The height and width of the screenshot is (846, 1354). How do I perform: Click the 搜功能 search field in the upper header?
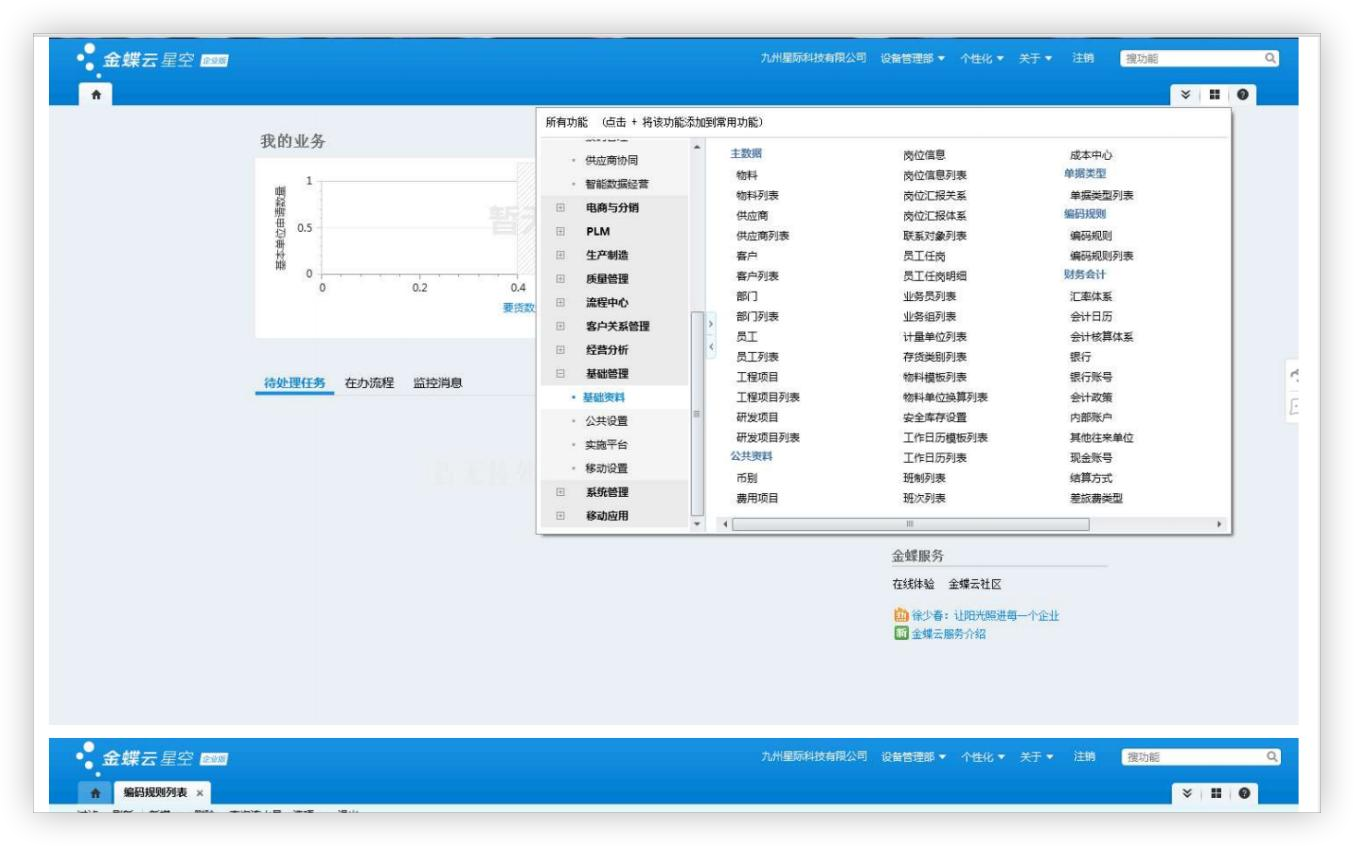click(x=1190, y=59)
